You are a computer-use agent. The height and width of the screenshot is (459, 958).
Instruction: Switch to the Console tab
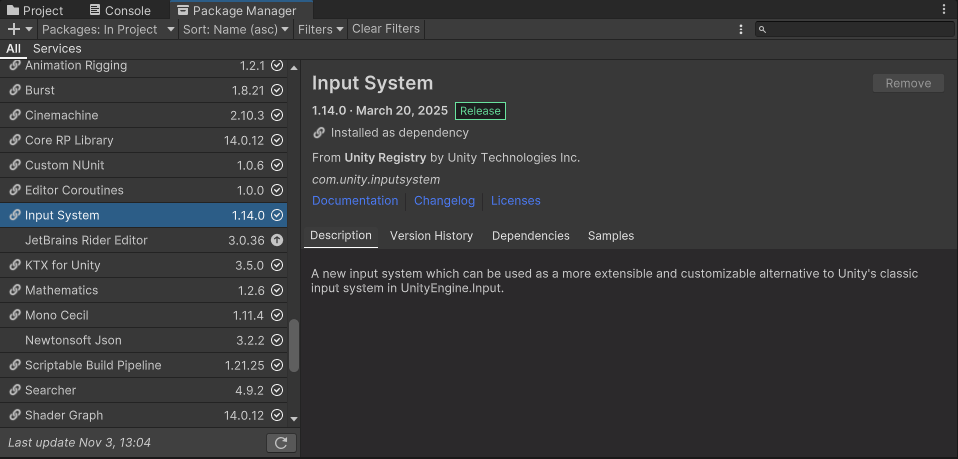(x=120, y=10)
